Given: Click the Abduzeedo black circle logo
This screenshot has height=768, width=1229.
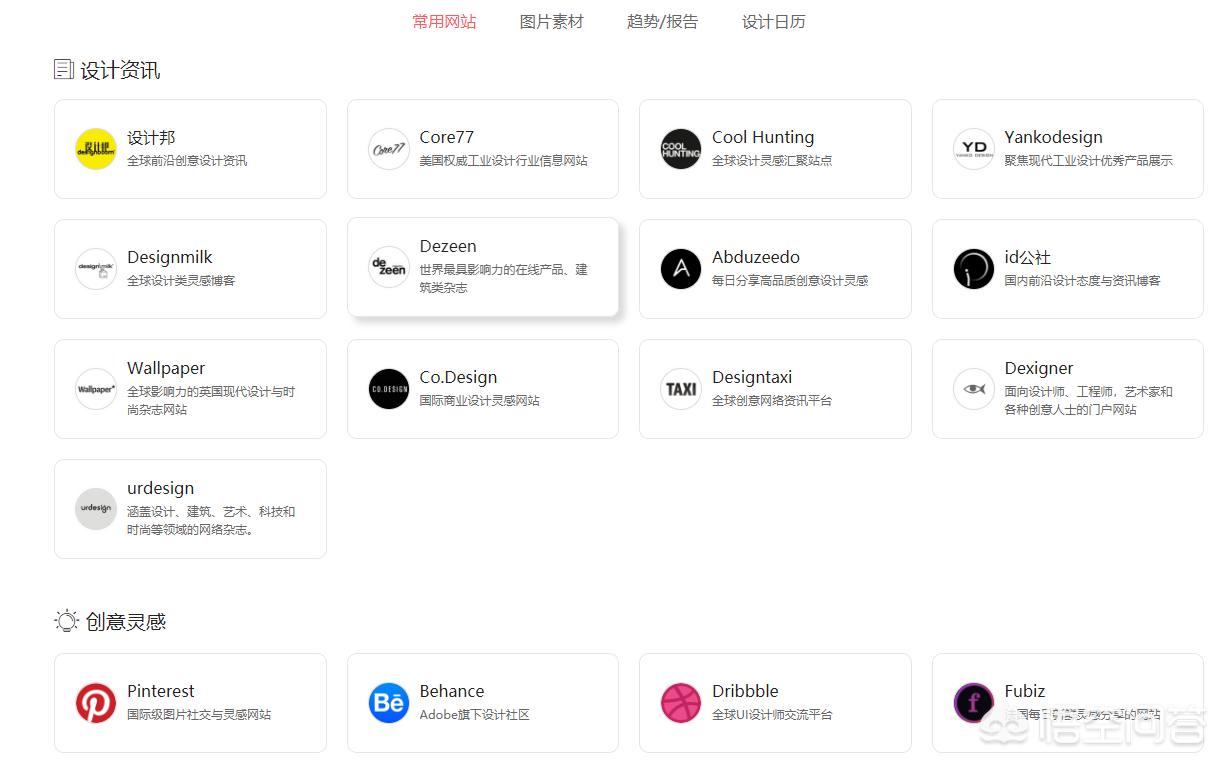Looking at the screenshot, I should coord(681,269).
